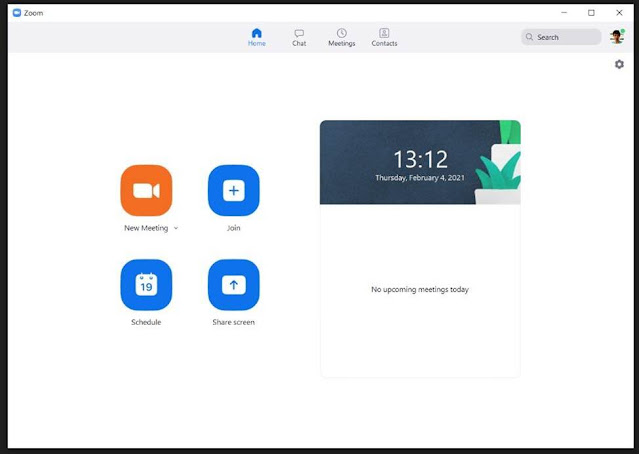639x454 pixels.
Task: Click the Schedule label text
Action: pyautogui.click(x=146, y=322)
